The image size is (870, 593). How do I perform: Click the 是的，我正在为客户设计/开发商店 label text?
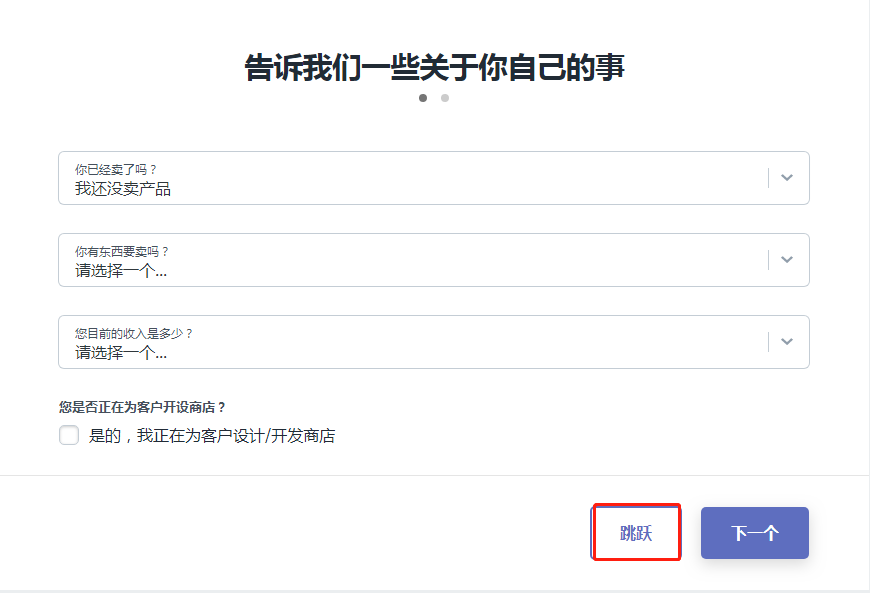coord(212,436)
